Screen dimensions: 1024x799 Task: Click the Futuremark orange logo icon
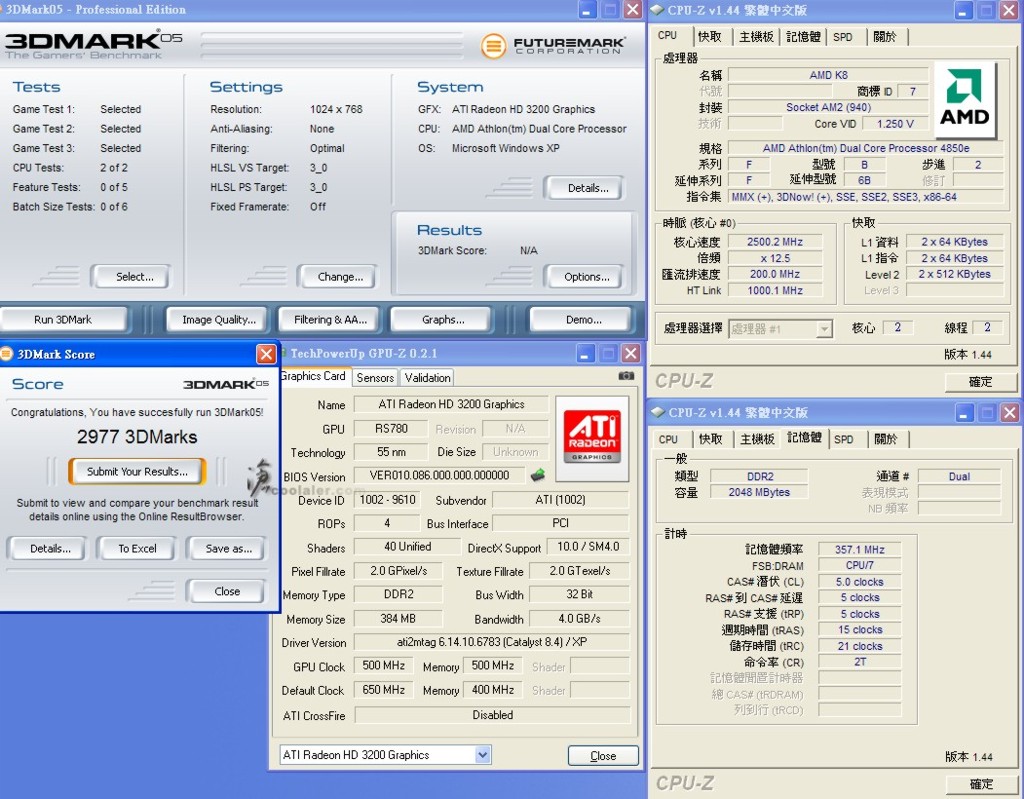tap(493, 46)
